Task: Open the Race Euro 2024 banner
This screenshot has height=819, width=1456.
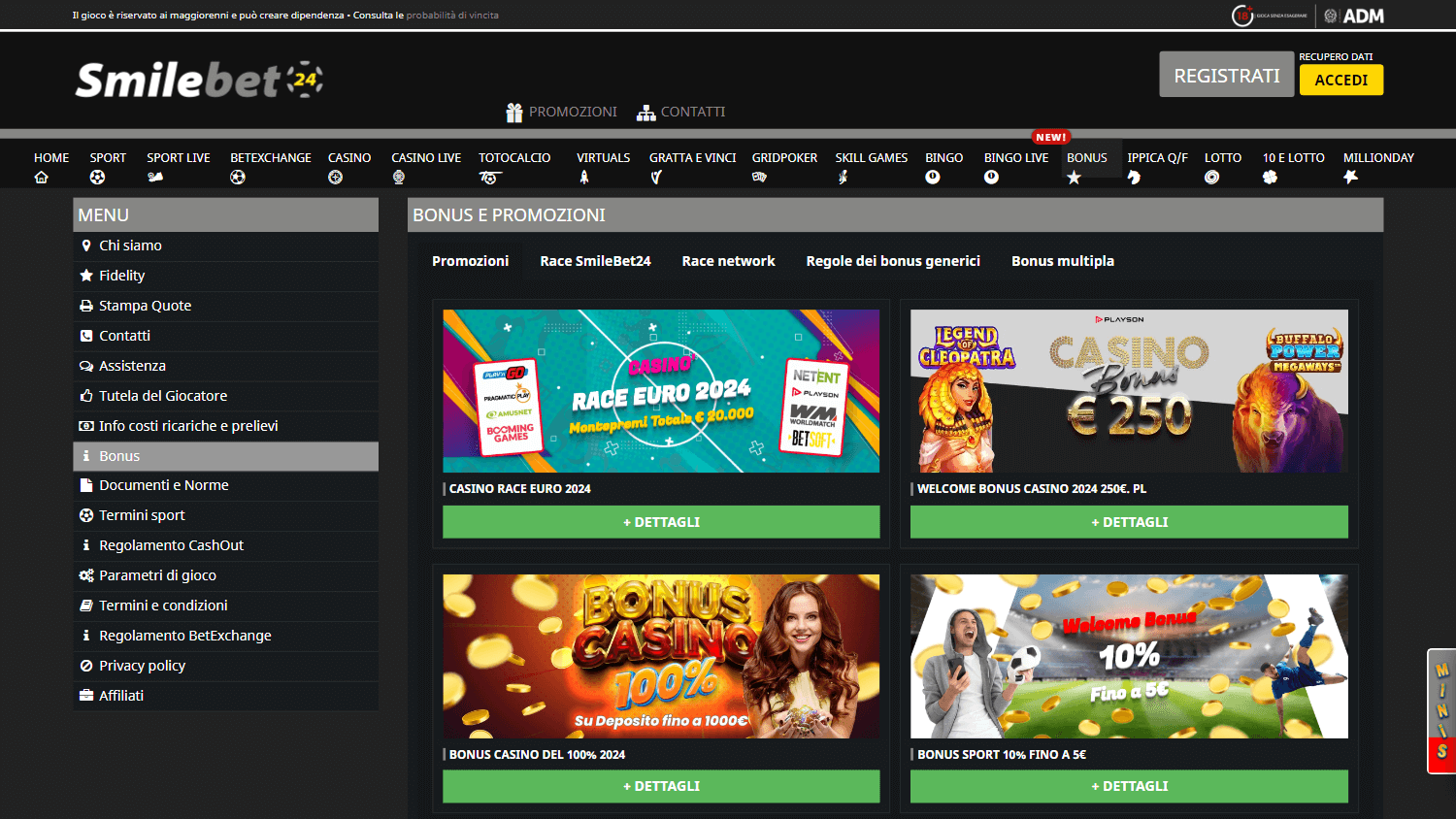Action: click(661, 391)
